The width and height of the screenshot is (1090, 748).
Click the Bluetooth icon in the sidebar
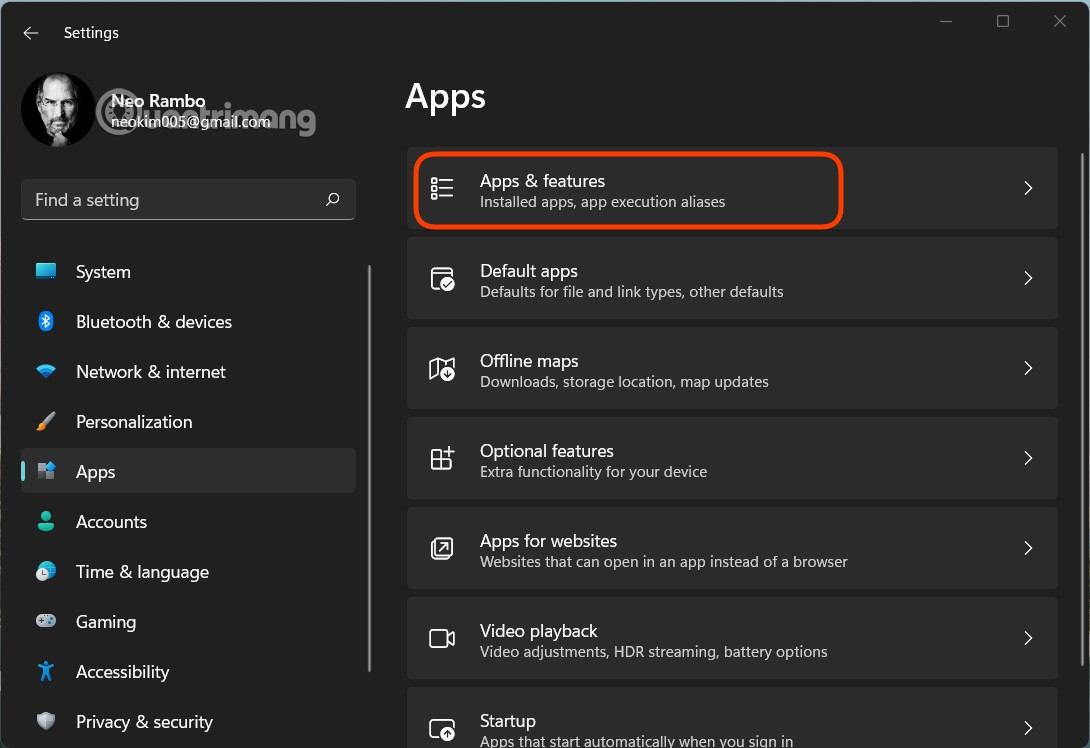click(x=45, y=321)
